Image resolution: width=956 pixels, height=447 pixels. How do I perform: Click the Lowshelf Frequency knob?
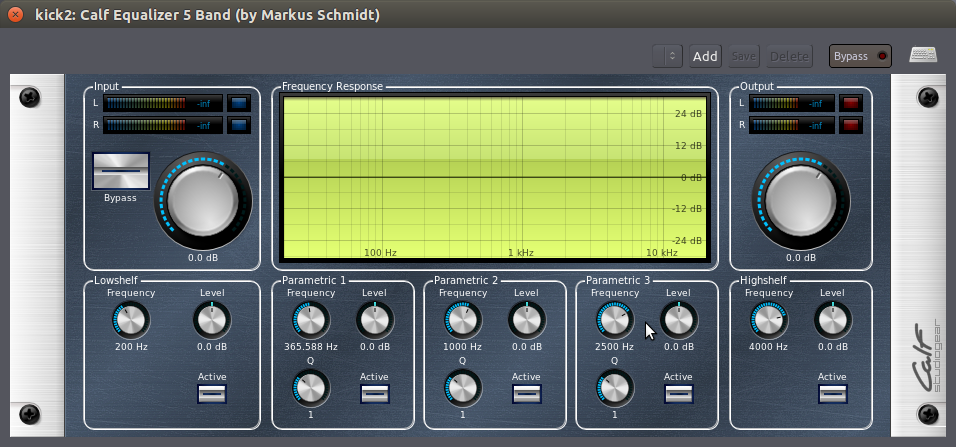130,320
